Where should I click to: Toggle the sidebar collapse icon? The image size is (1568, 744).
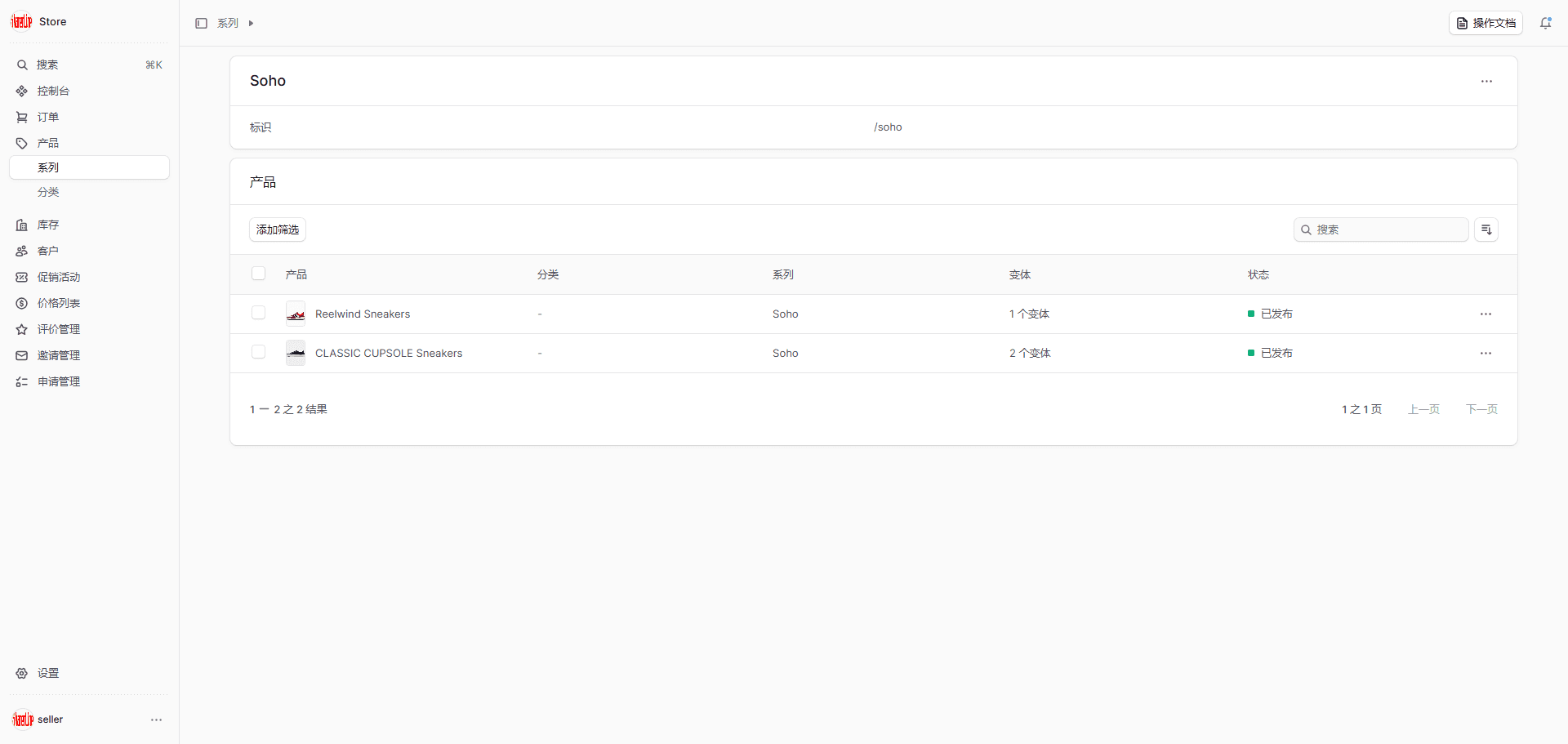click(201, 23)
